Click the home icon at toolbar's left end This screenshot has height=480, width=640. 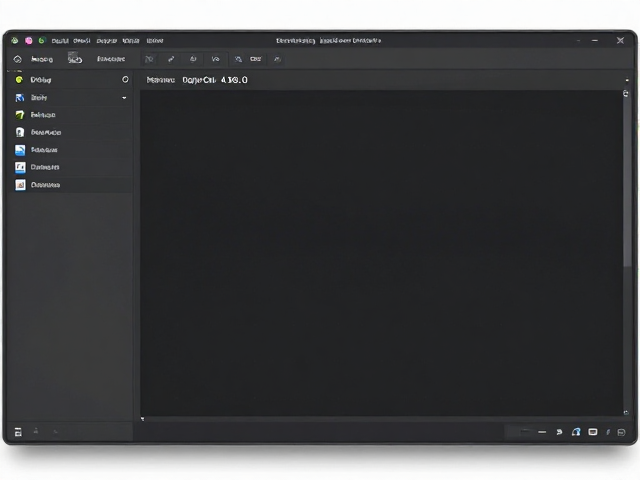[18, 59]
